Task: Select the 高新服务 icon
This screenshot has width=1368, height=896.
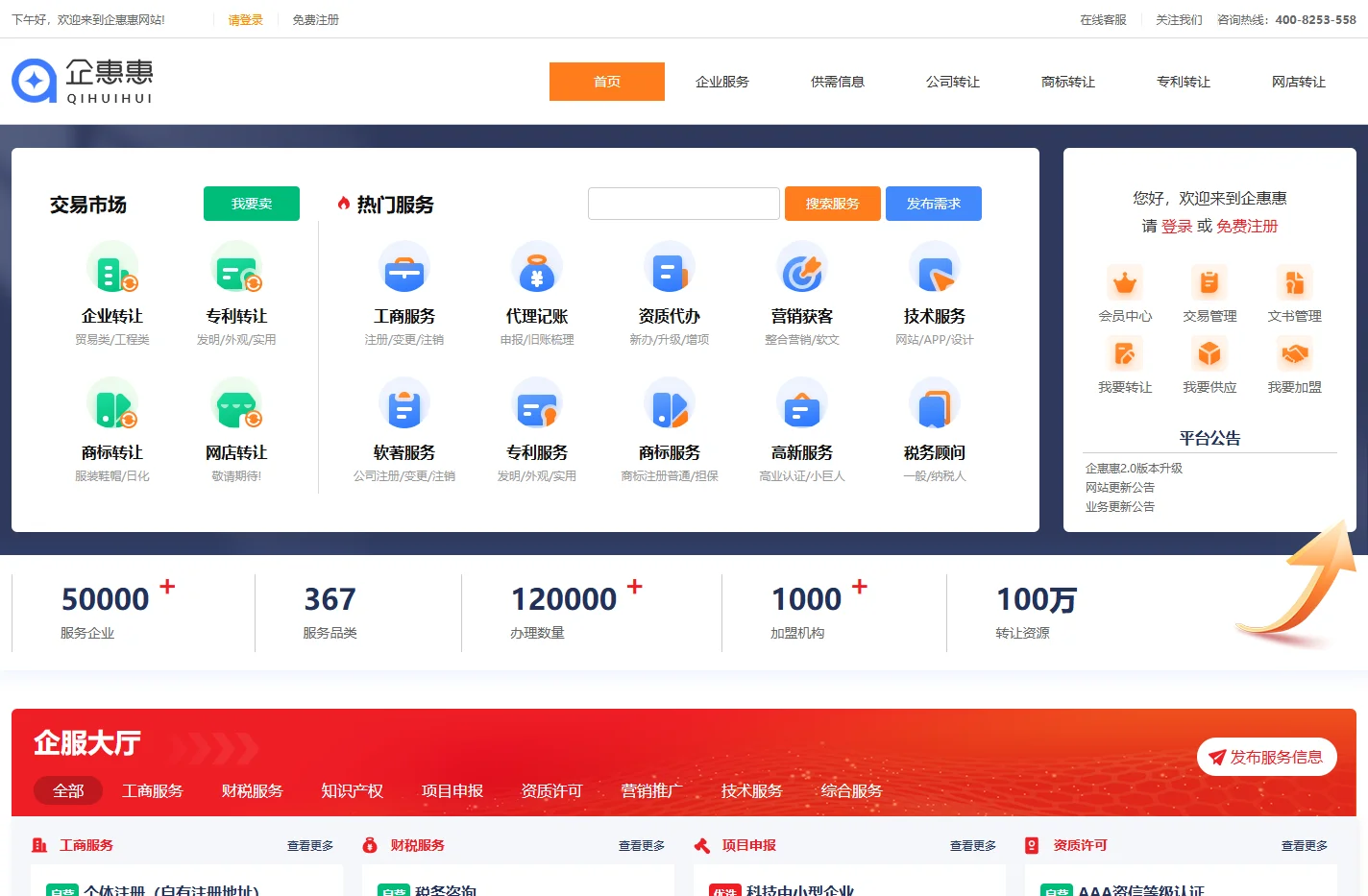Action: [x=802, y=404]
